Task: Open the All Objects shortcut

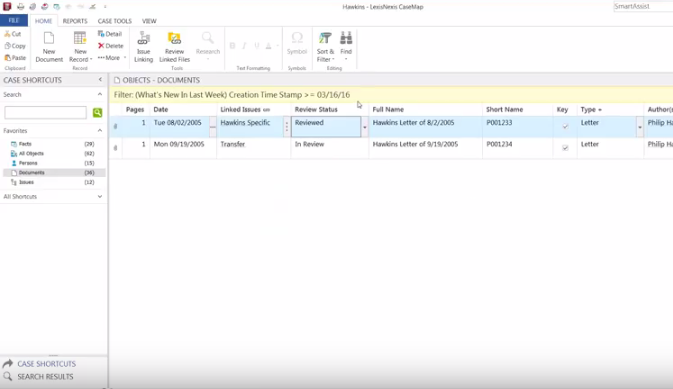Action: (53, 153)
